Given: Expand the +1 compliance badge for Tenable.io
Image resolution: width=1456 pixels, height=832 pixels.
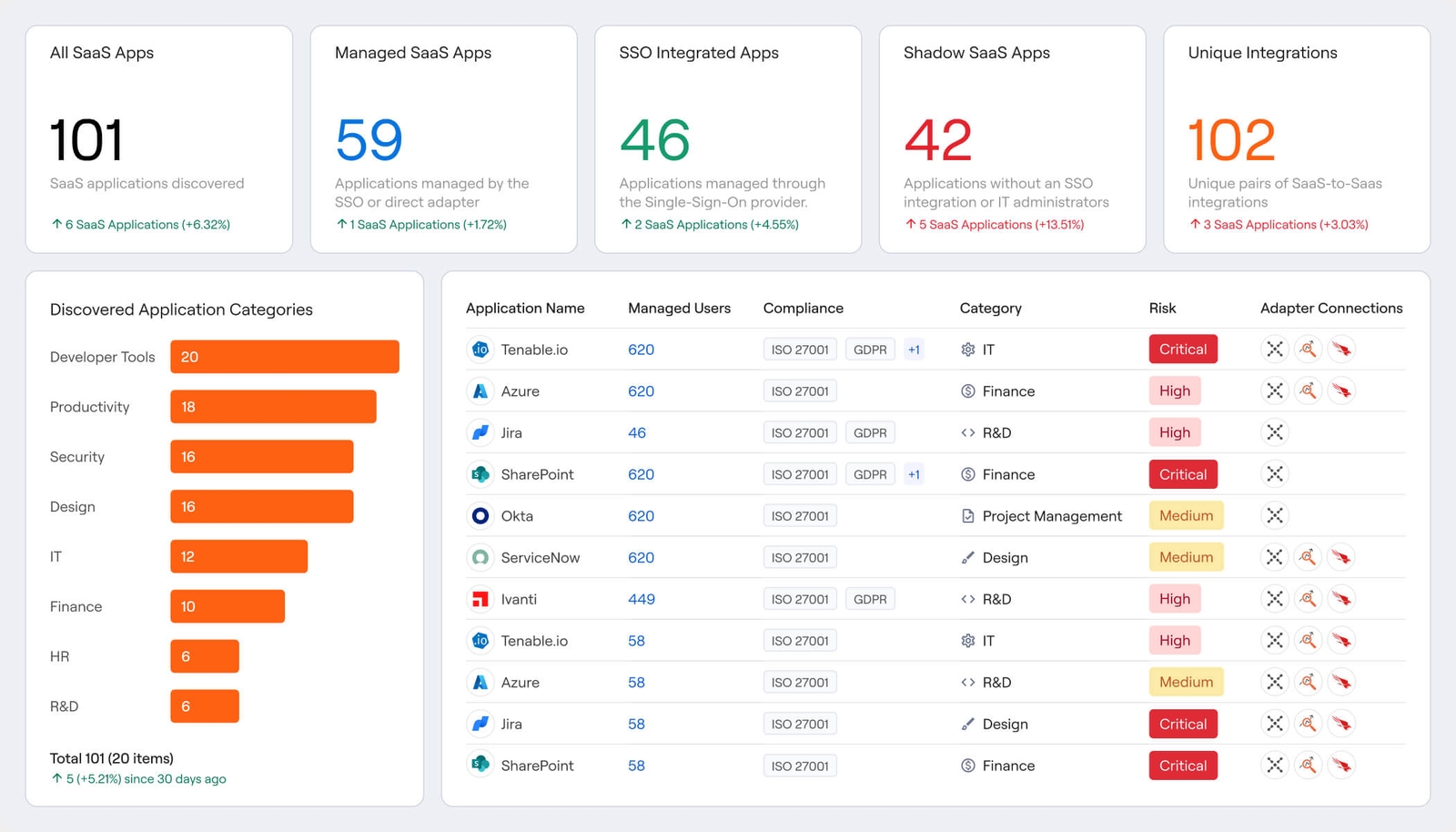Looking at the screenshot, I should click(914, 350).
